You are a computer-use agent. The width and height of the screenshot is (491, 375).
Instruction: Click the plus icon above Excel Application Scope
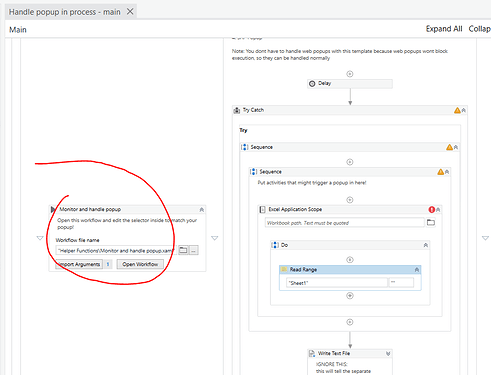(x=350, y=200)
